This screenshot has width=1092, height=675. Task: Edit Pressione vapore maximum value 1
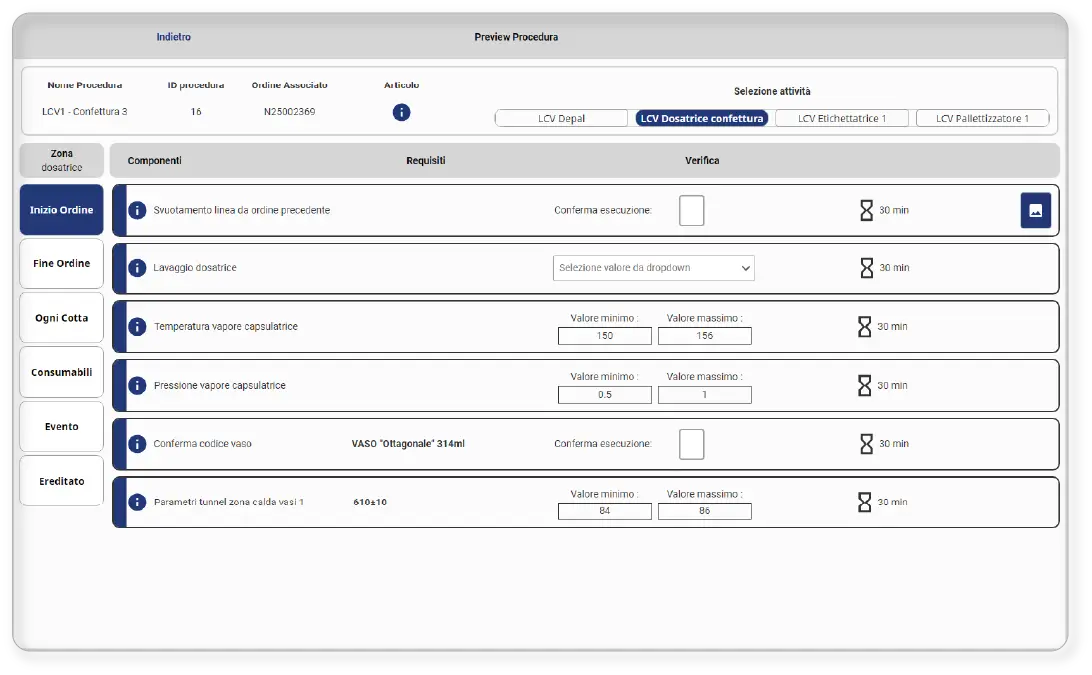705,395
